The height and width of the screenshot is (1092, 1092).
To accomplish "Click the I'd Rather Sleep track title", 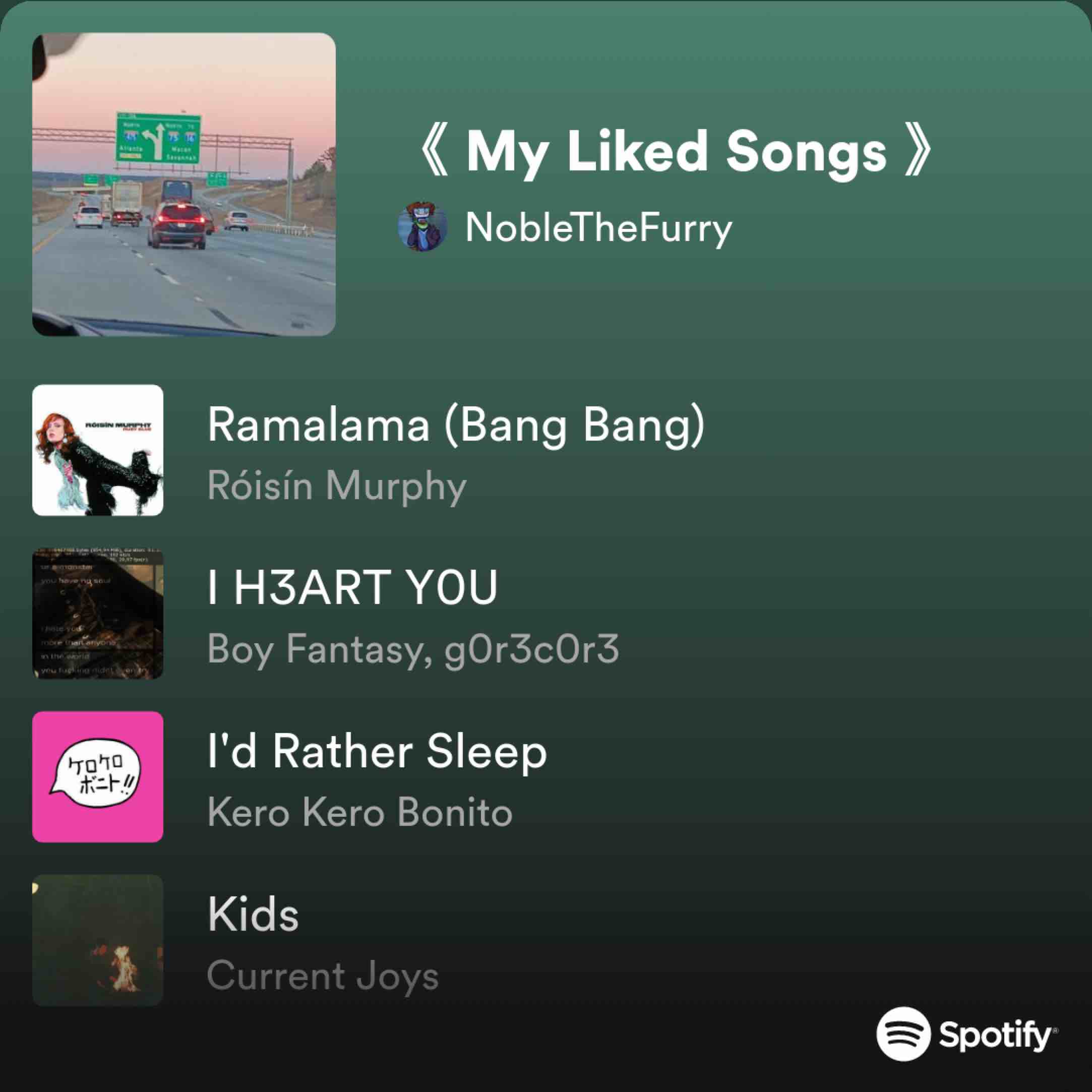I will tap(377, 752).
